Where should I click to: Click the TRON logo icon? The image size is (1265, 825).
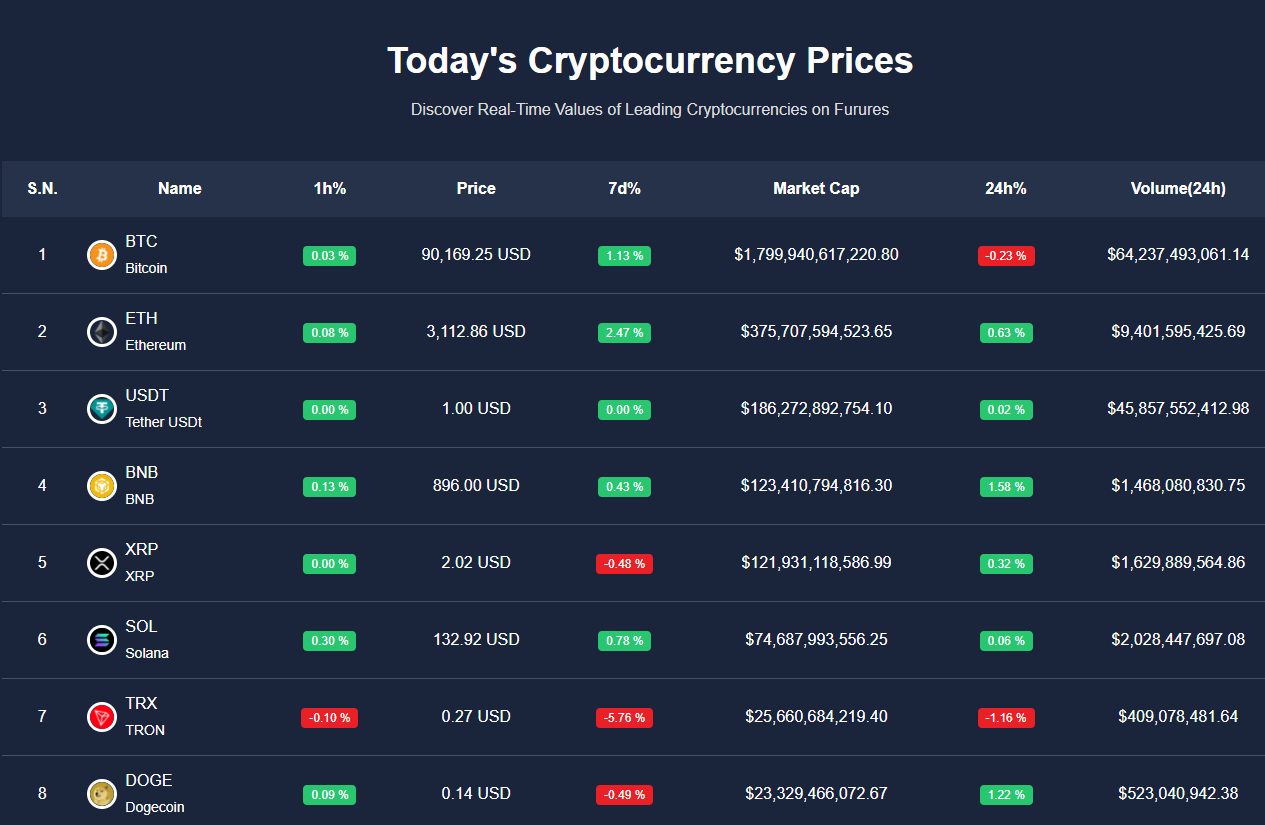pos(102,717)
